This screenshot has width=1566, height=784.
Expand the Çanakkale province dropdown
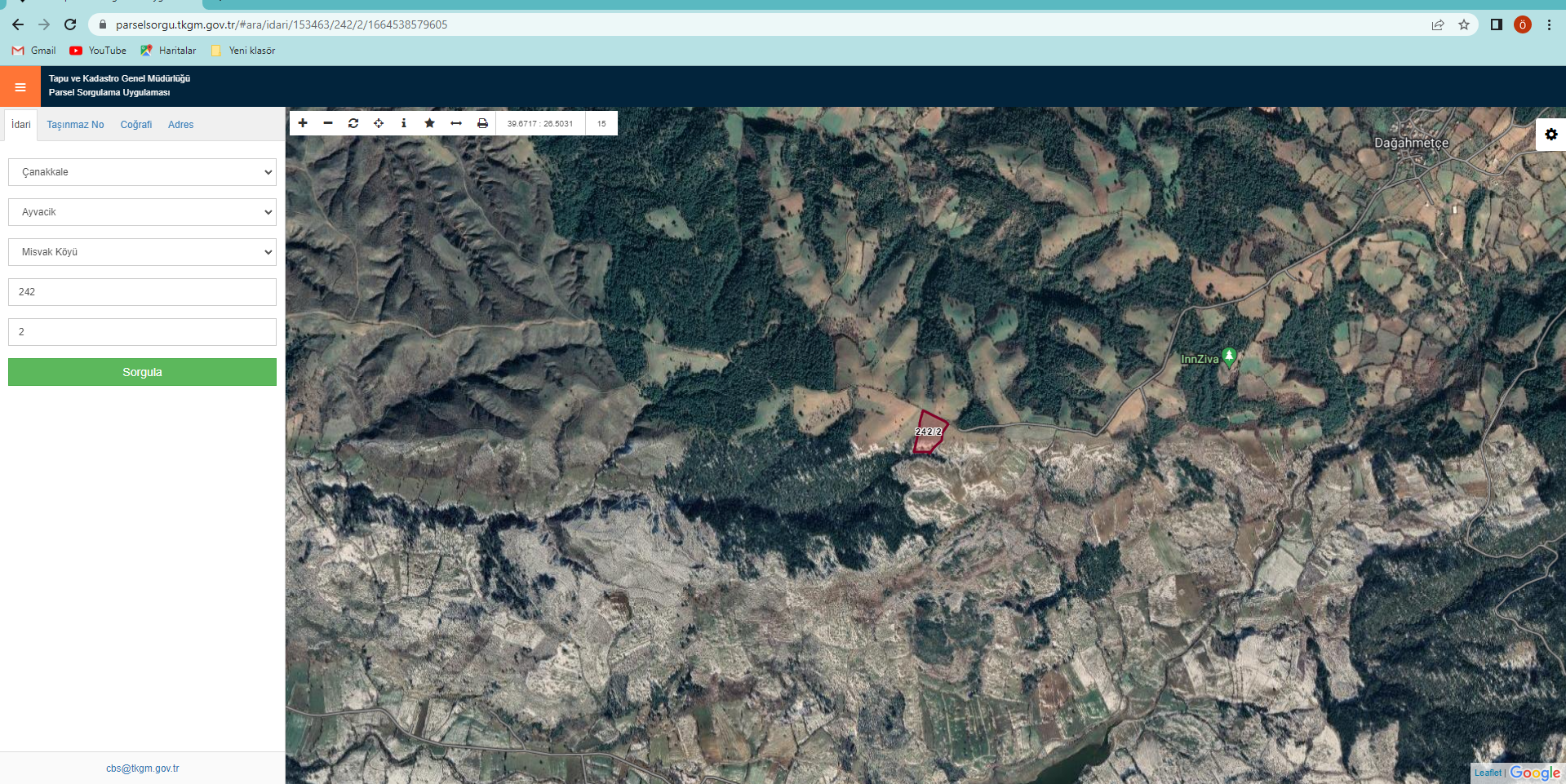coord(142,172)
